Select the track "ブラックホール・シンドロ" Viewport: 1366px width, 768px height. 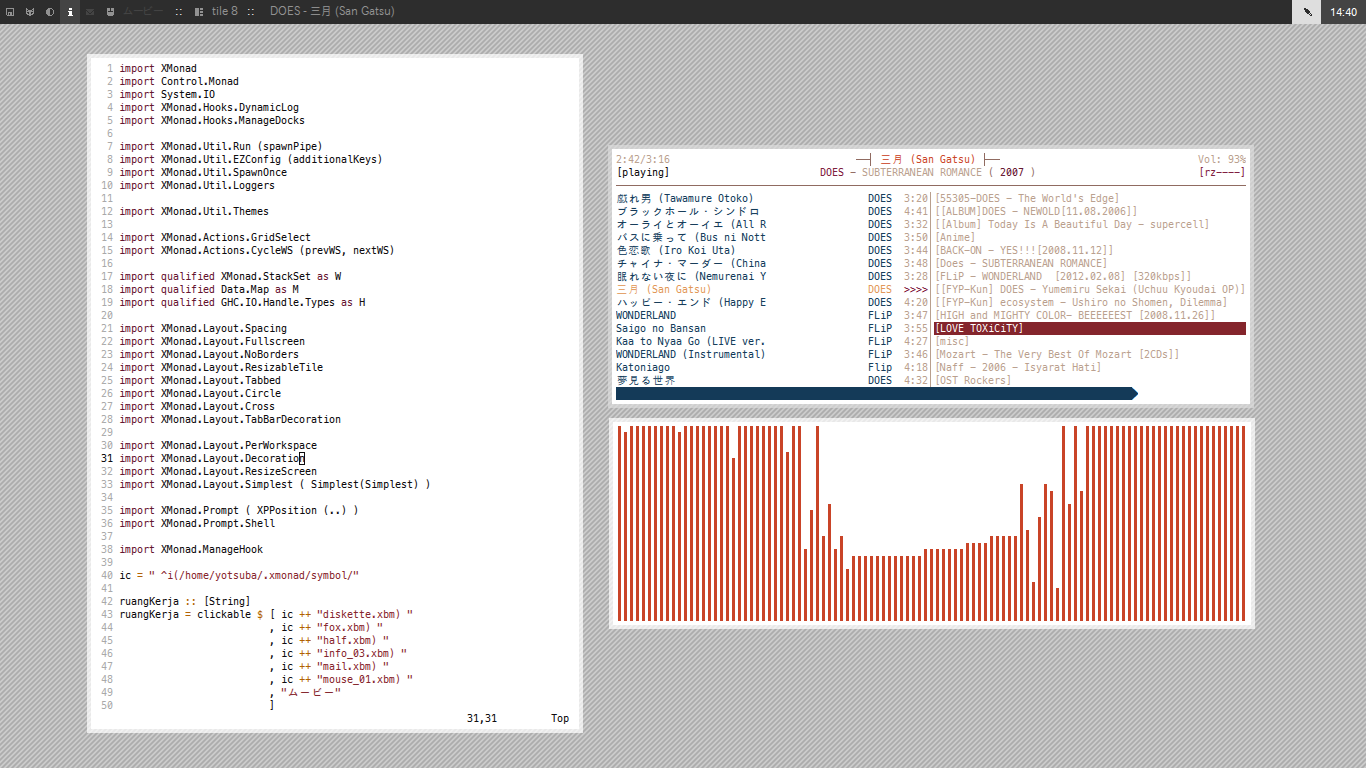tap(688, 211)
